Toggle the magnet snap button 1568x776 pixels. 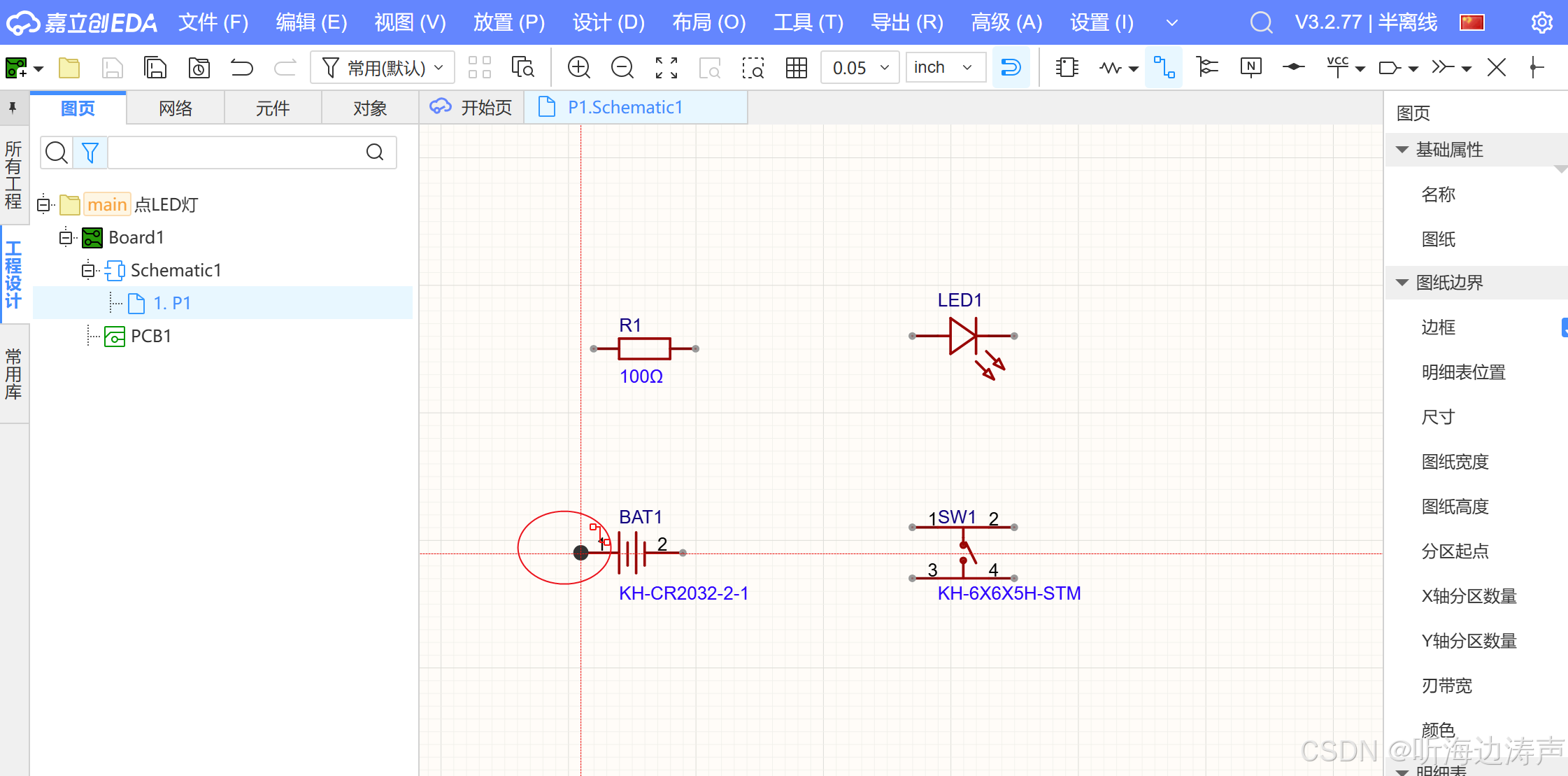tap(1011, 68)
